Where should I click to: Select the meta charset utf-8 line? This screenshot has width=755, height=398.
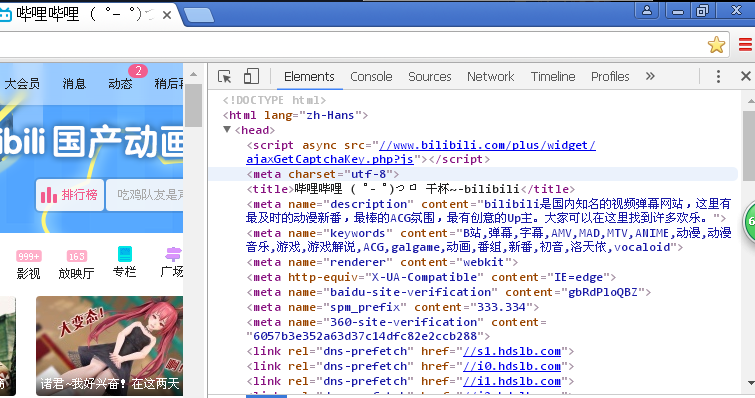[x=473, y=174]
